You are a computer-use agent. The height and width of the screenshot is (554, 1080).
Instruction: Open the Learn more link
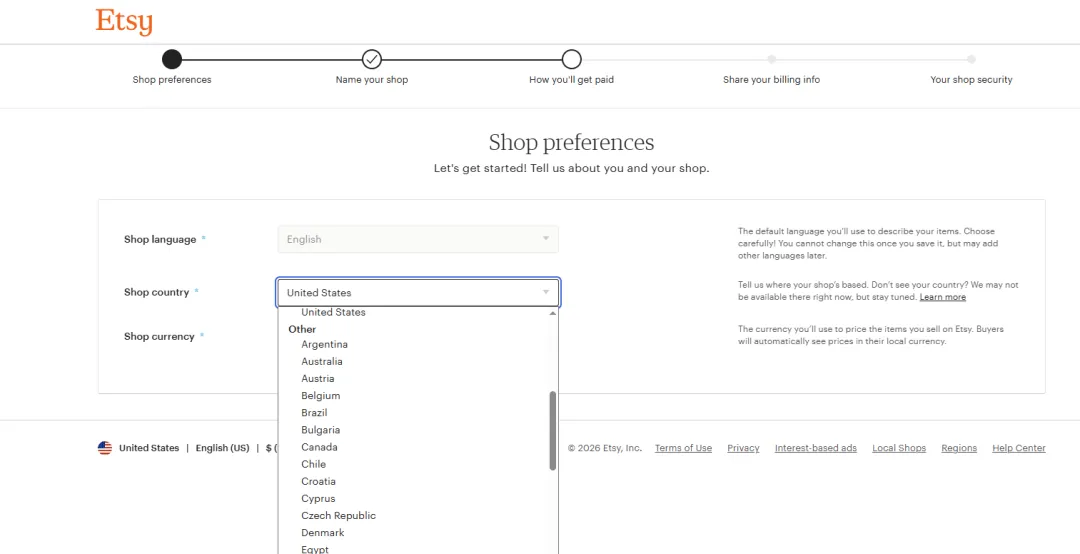942,297
